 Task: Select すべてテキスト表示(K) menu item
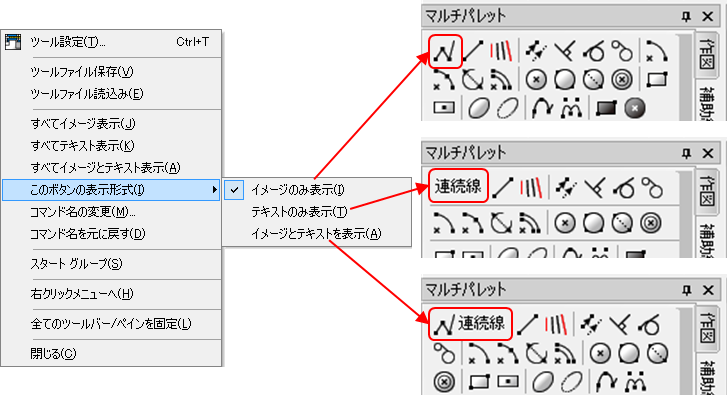click(111, 146)
